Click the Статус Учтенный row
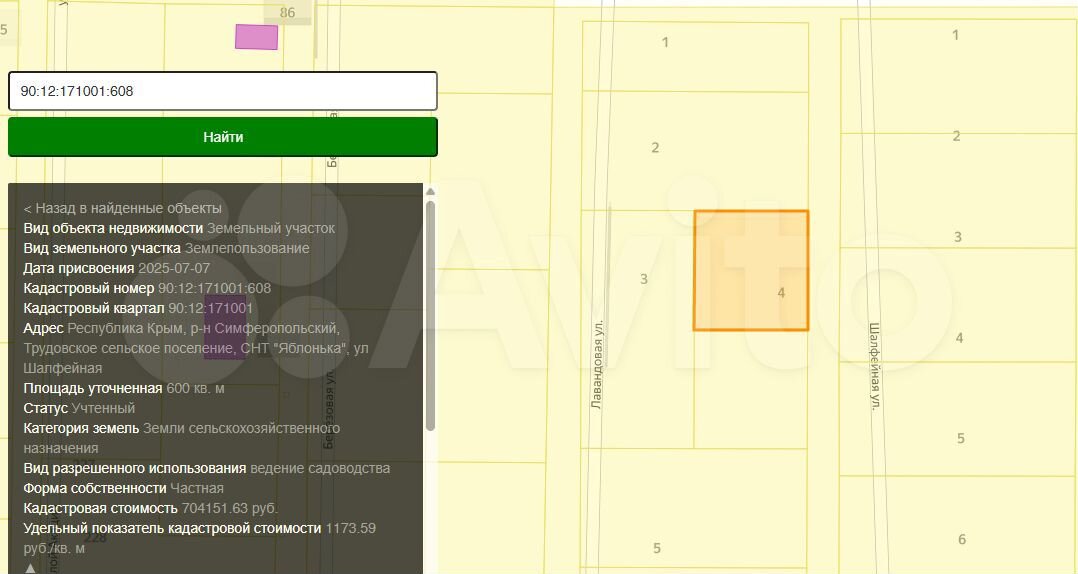 coord(79,408)
